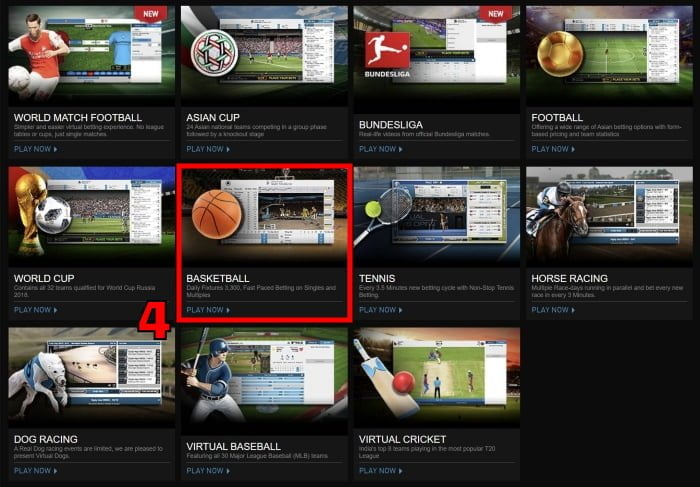Select the TENNIS title text

tap(377, 279)
